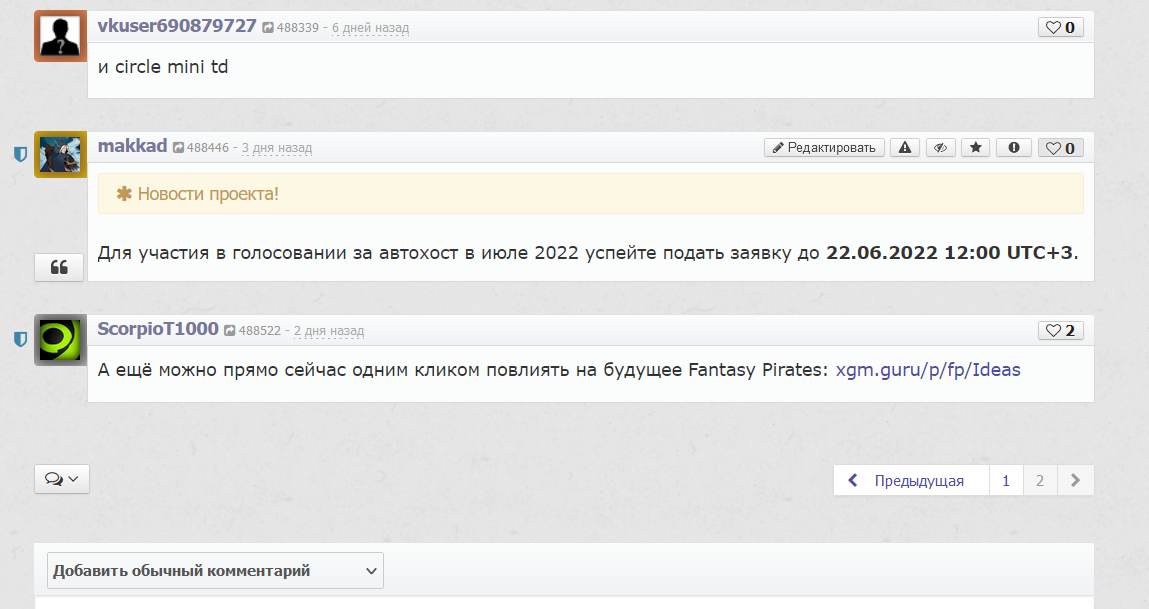The width and height of the screenshot is (1149, 609).
Task: Click the 3 дня назад timestamp
Action: coord(277,148)
